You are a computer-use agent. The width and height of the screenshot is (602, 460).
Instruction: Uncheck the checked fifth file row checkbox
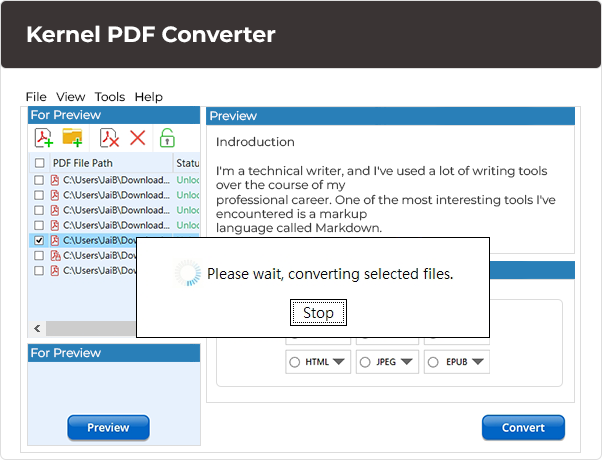point(39,240)
